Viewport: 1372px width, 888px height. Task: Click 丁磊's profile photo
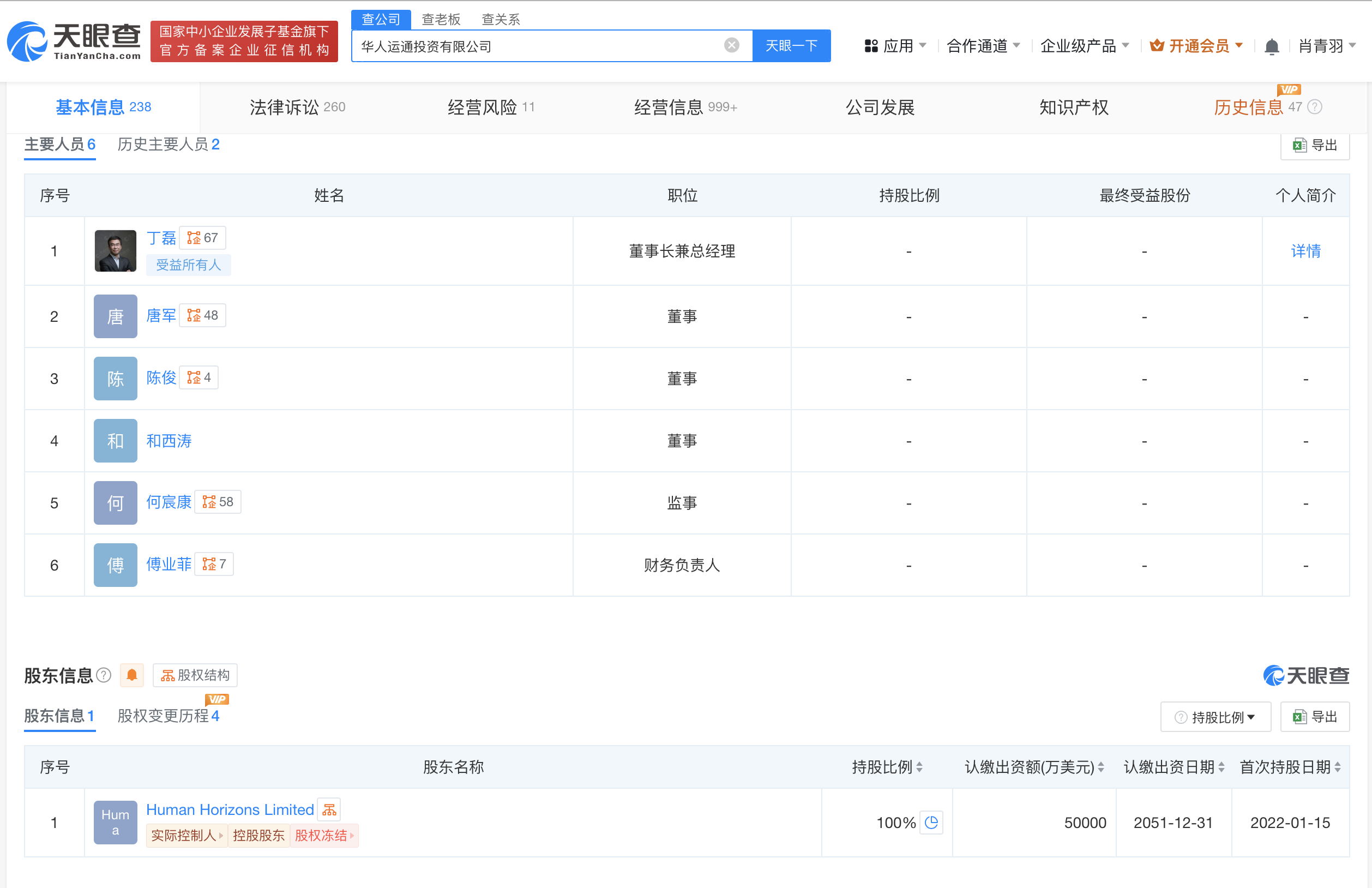tap(115, 251)
